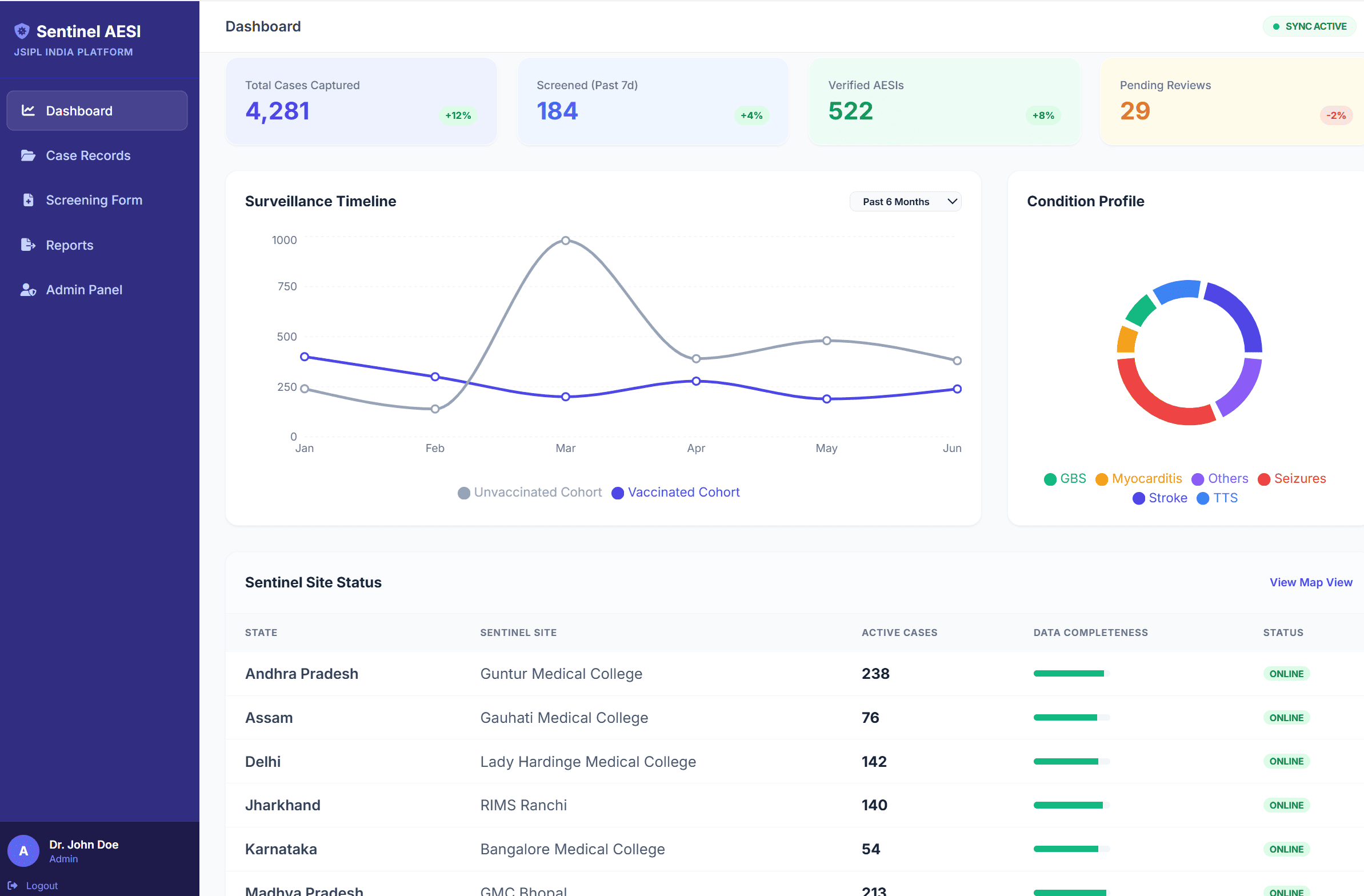Click the Logout arrow icon
Screen dimensions: 1364x896
tap(13, 885)
